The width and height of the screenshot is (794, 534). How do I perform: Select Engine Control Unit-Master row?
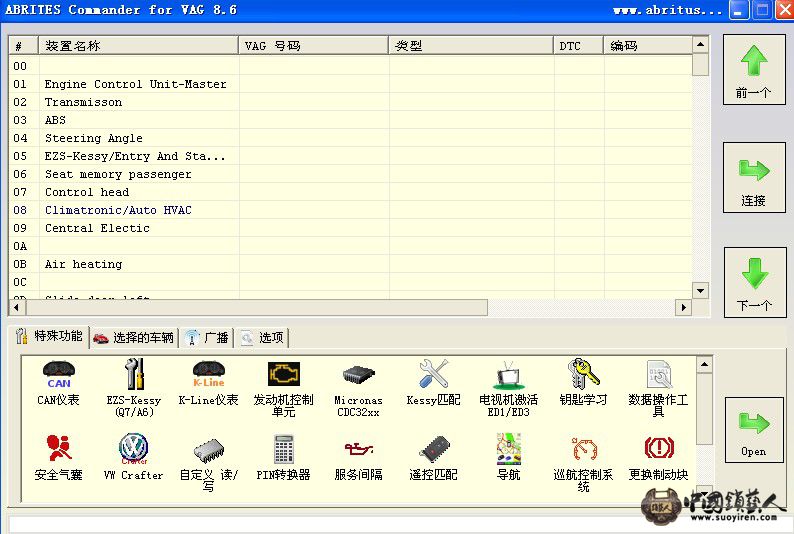(x=350, y=84)
